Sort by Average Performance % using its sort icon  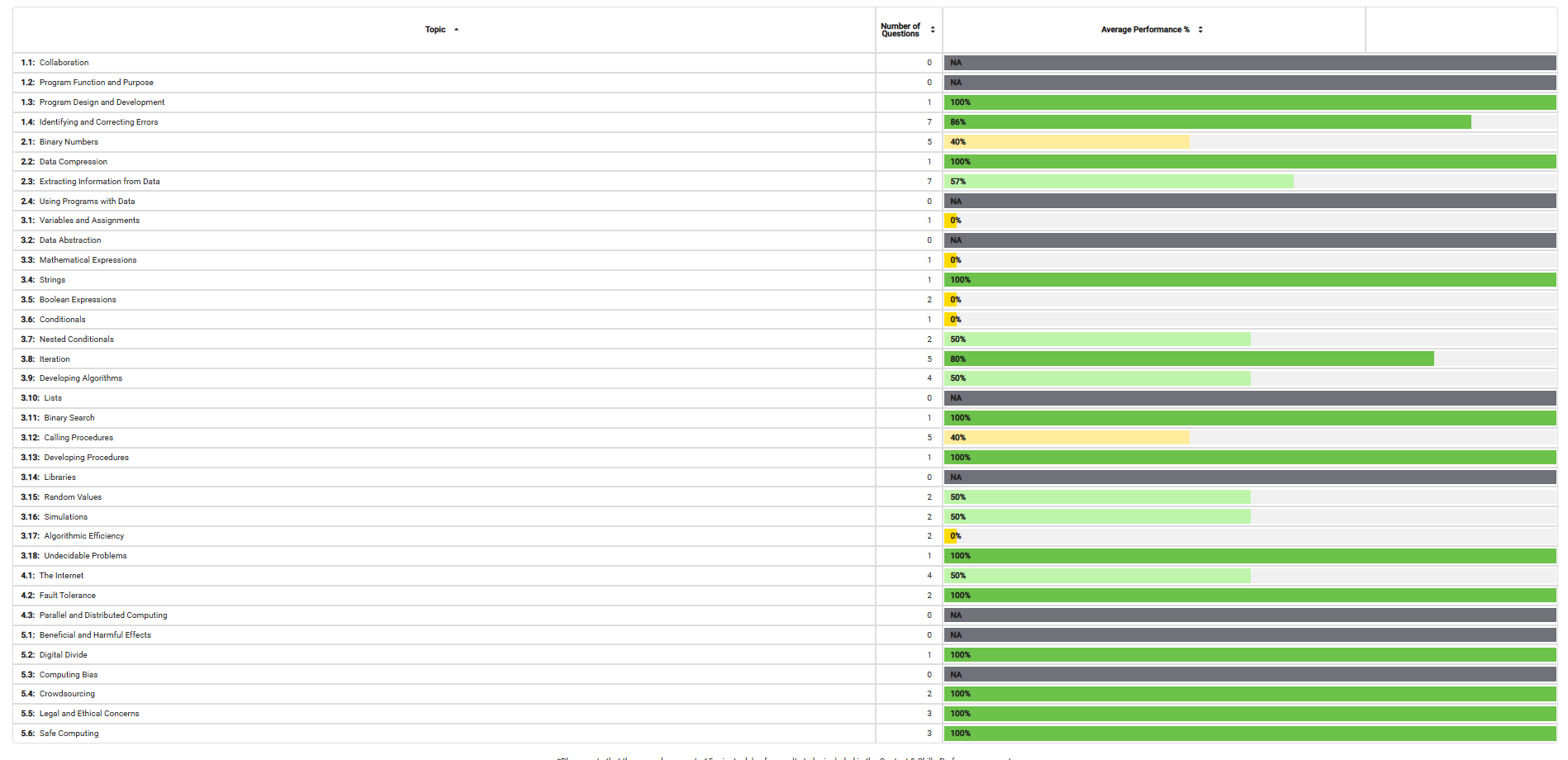click(x=1200, y=28)
